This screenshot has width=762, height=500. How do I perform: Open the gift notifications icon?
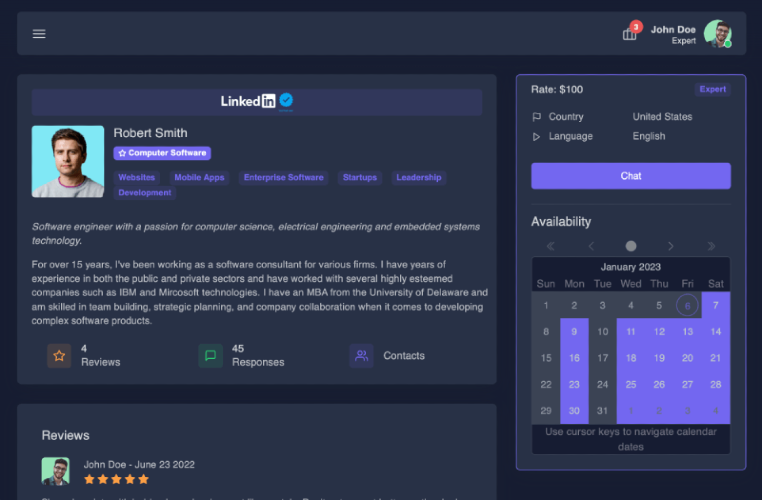click(x=629, y=34)
